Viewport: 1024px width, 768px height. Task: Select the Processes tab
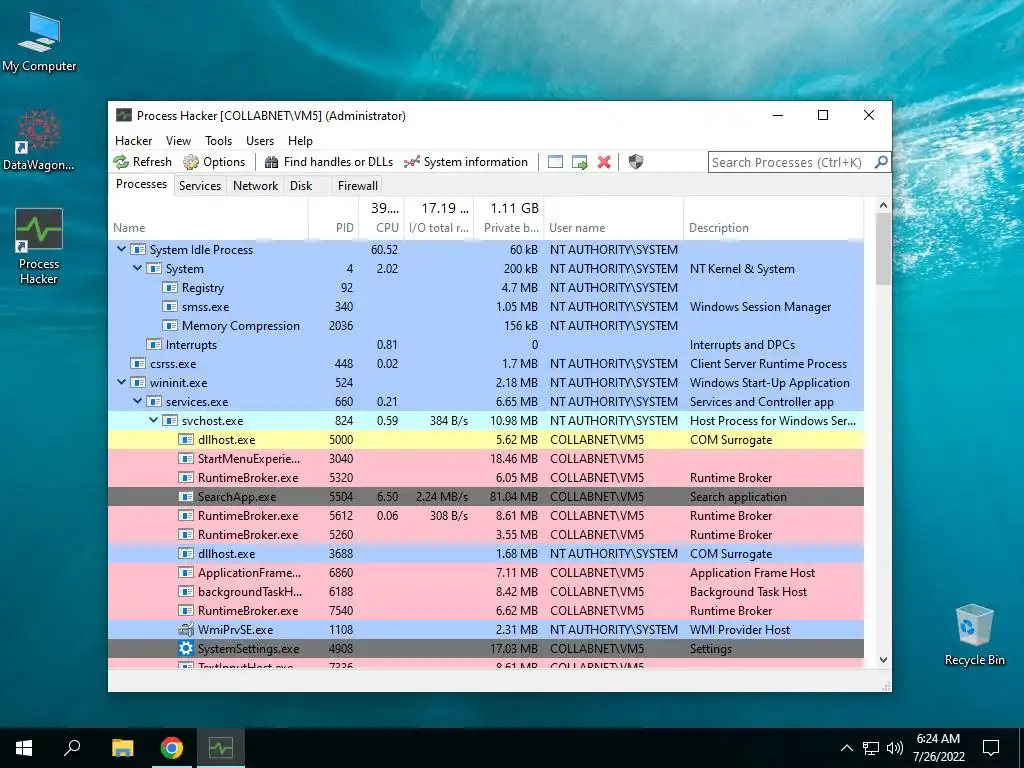tap(141, 184)
